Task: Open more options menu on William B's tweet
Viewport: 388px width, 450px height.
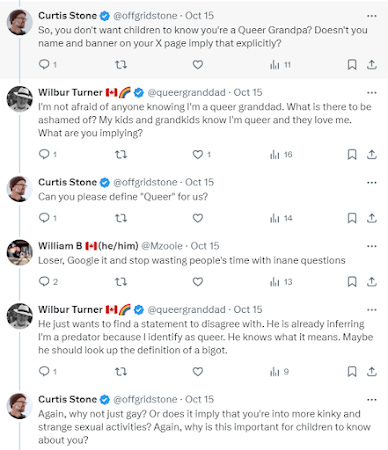Action: click(372, 246)
